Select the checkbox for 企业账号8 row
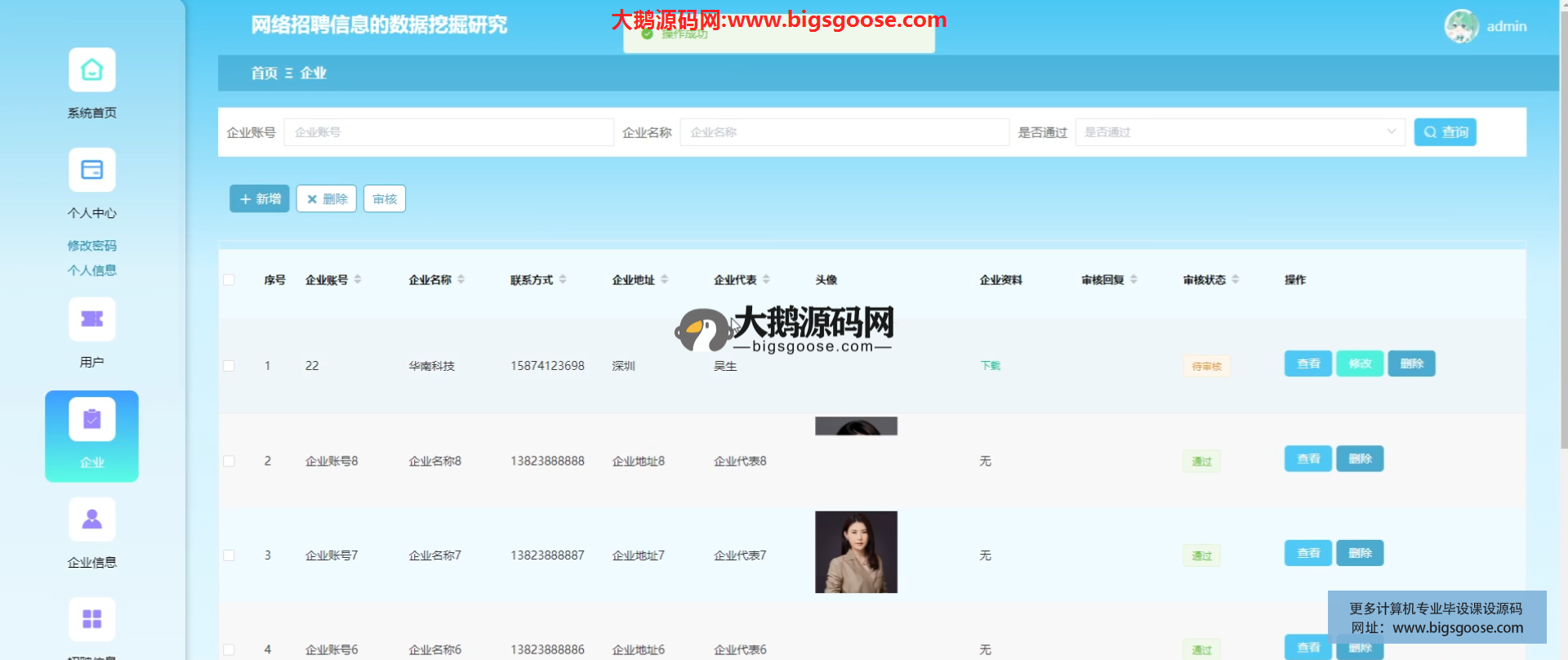This screenshot has height=660, width=1568. click(x=229, y=462)
